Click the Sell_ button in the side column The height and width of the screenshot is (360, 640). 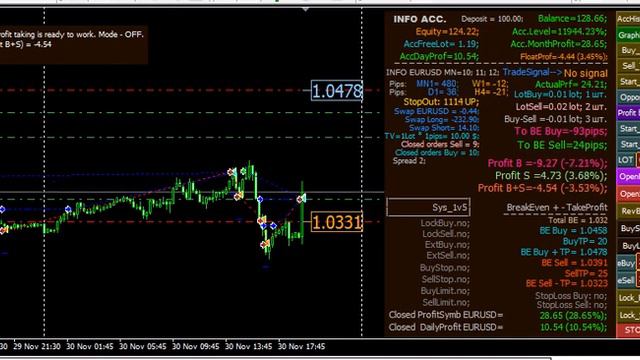click(x=628, y=66)
